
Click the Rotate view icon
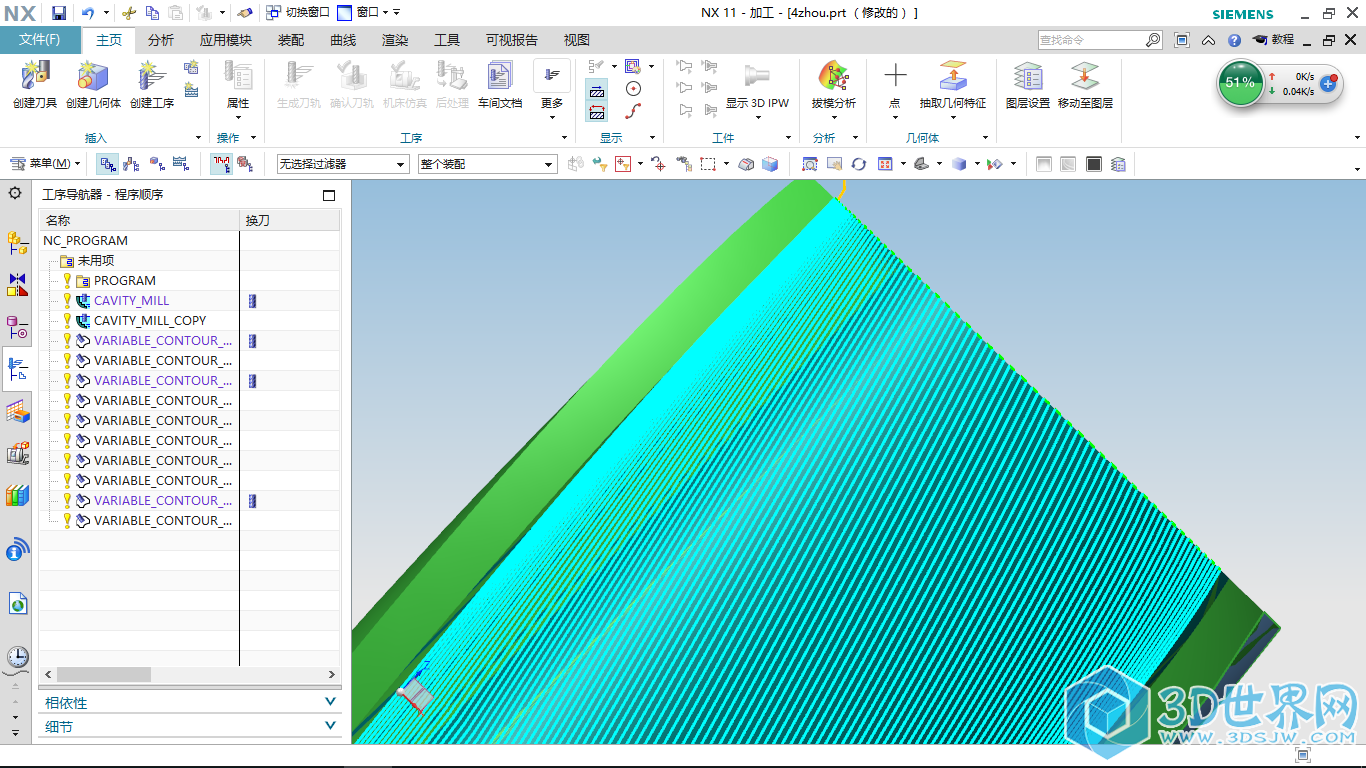pyautogui.click(x=858, y=164)
